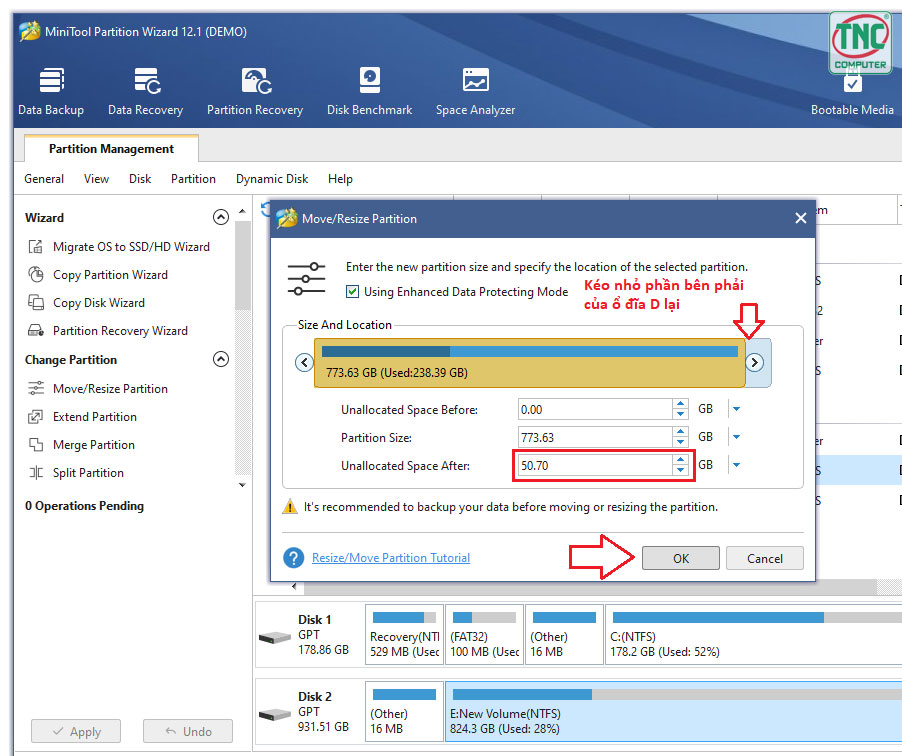The height and width of the screenshot is (756, 902).
Task: Select the (Other) 16 MB partition on Disk 1
Action: tap(564, 635)
